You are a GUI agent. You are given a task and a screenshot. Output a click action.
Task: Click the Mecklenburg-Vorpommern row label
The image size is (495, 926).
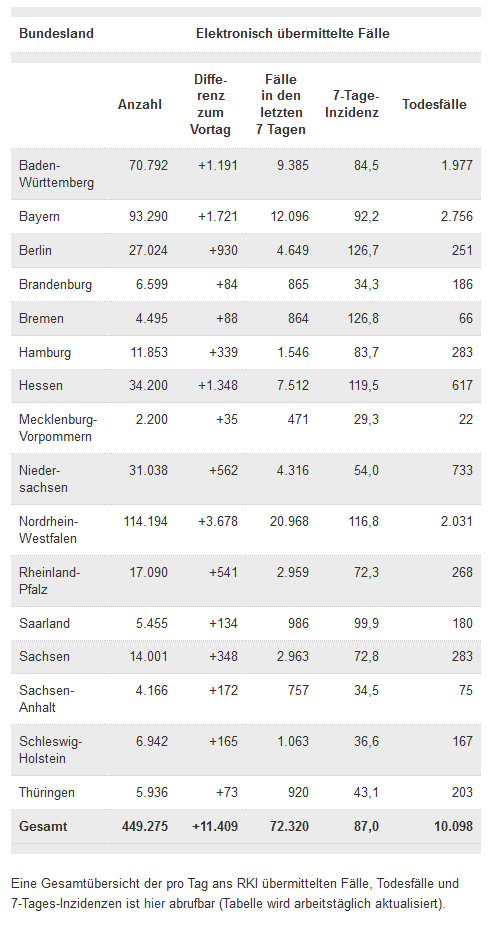pos(58,428)
